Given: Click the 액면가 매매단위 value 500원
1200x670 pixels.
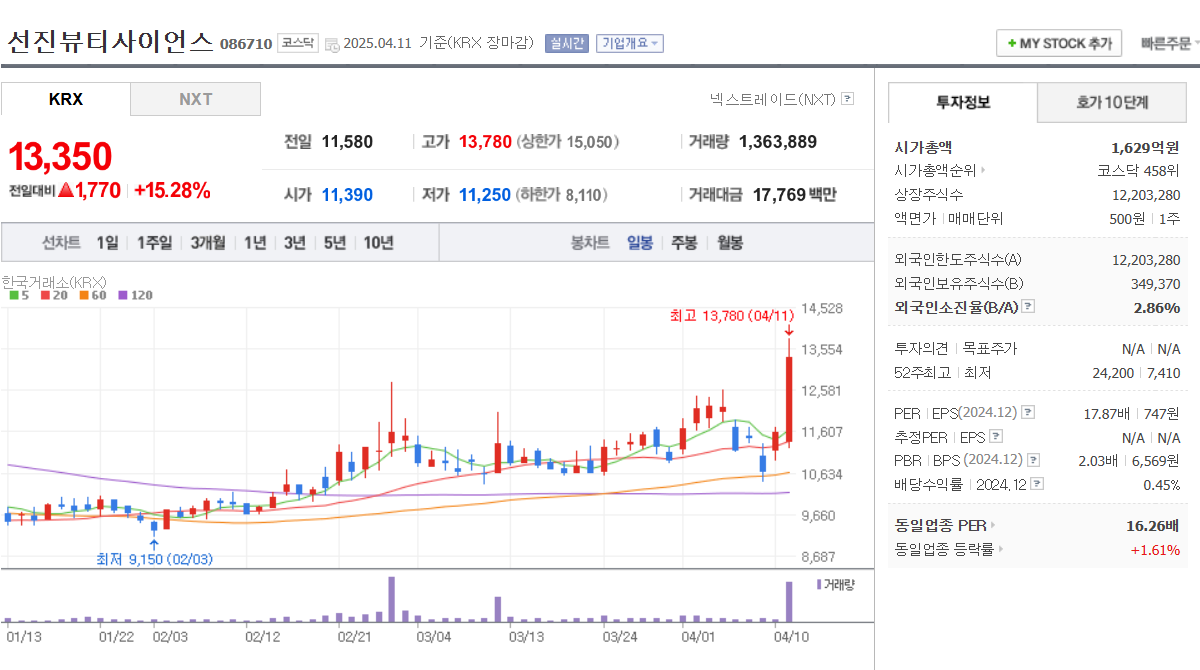Looking at the screenshot, I should [x=1125, y=218].
